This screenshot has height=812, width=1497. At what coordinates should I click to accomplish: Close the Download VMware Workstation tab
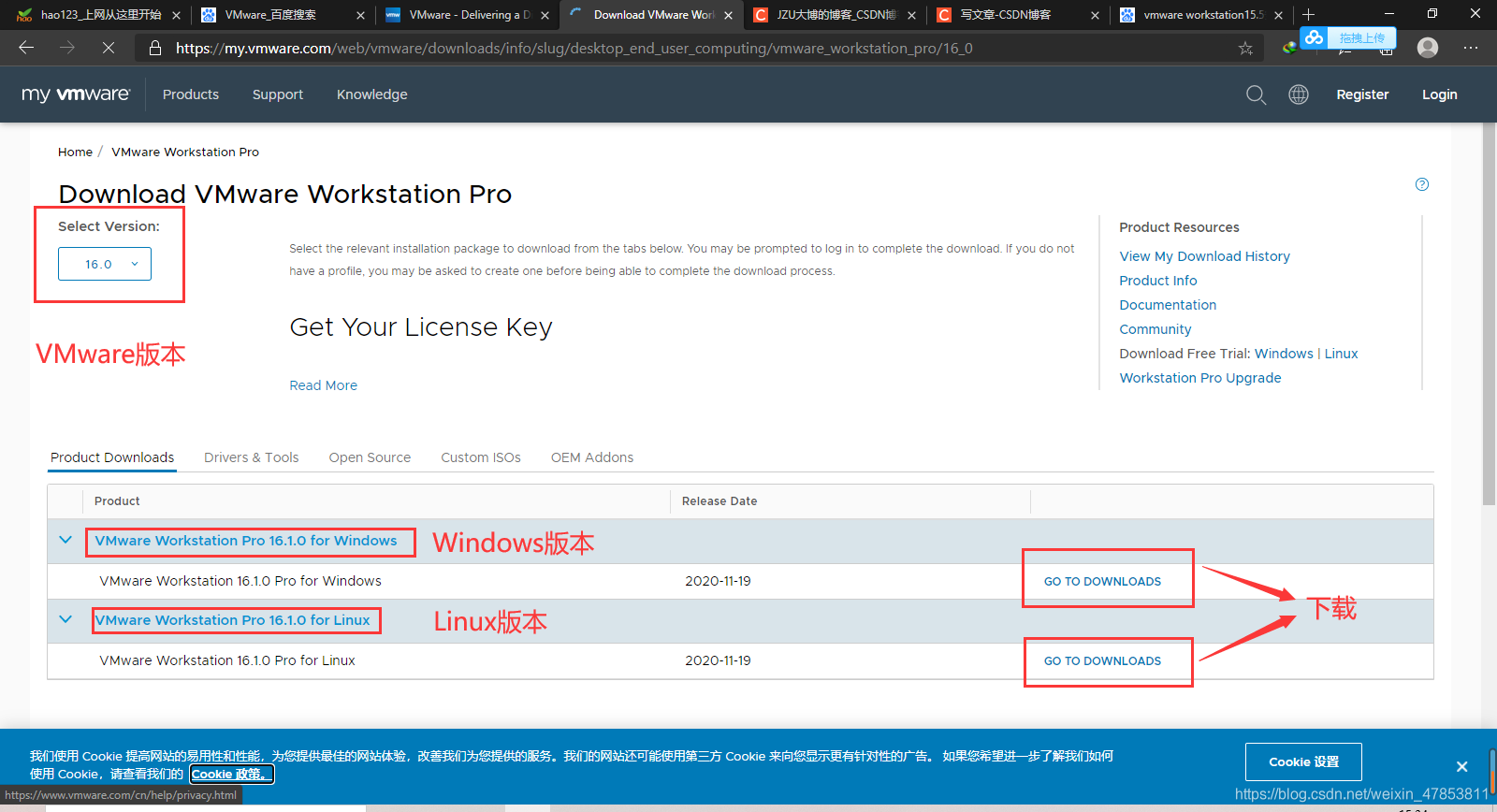pyautogui.click(x=728, y=15)
